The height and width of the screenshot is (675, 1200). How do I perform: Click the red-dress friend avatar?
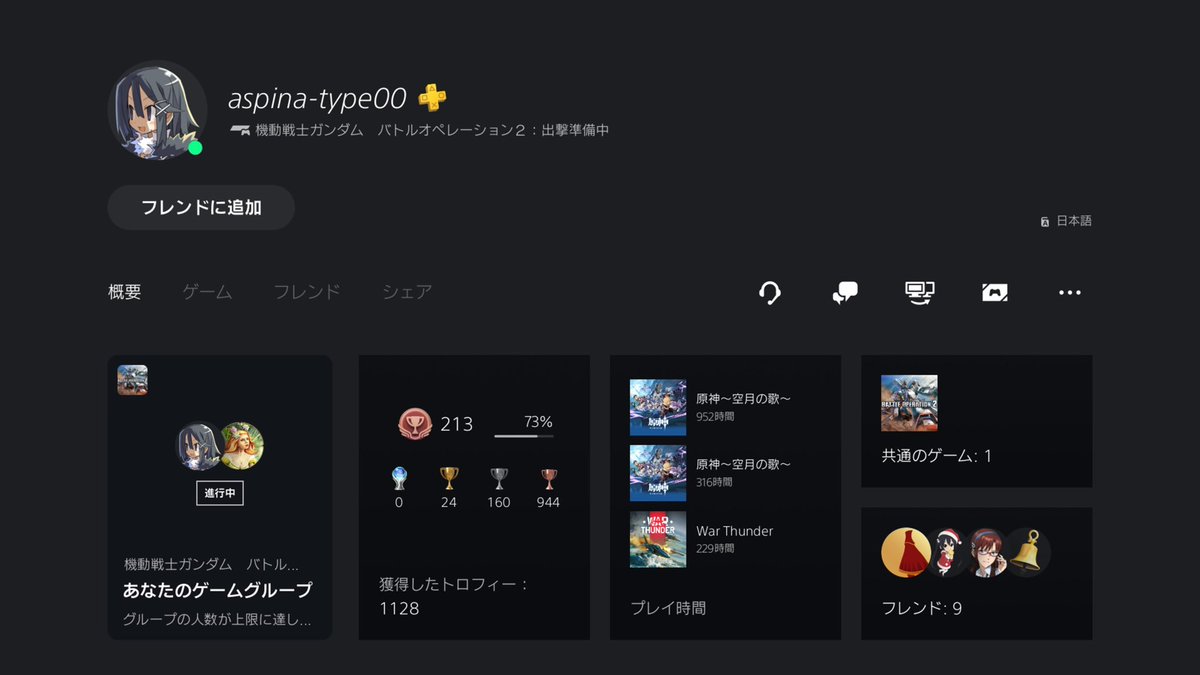tap(904, 552)
